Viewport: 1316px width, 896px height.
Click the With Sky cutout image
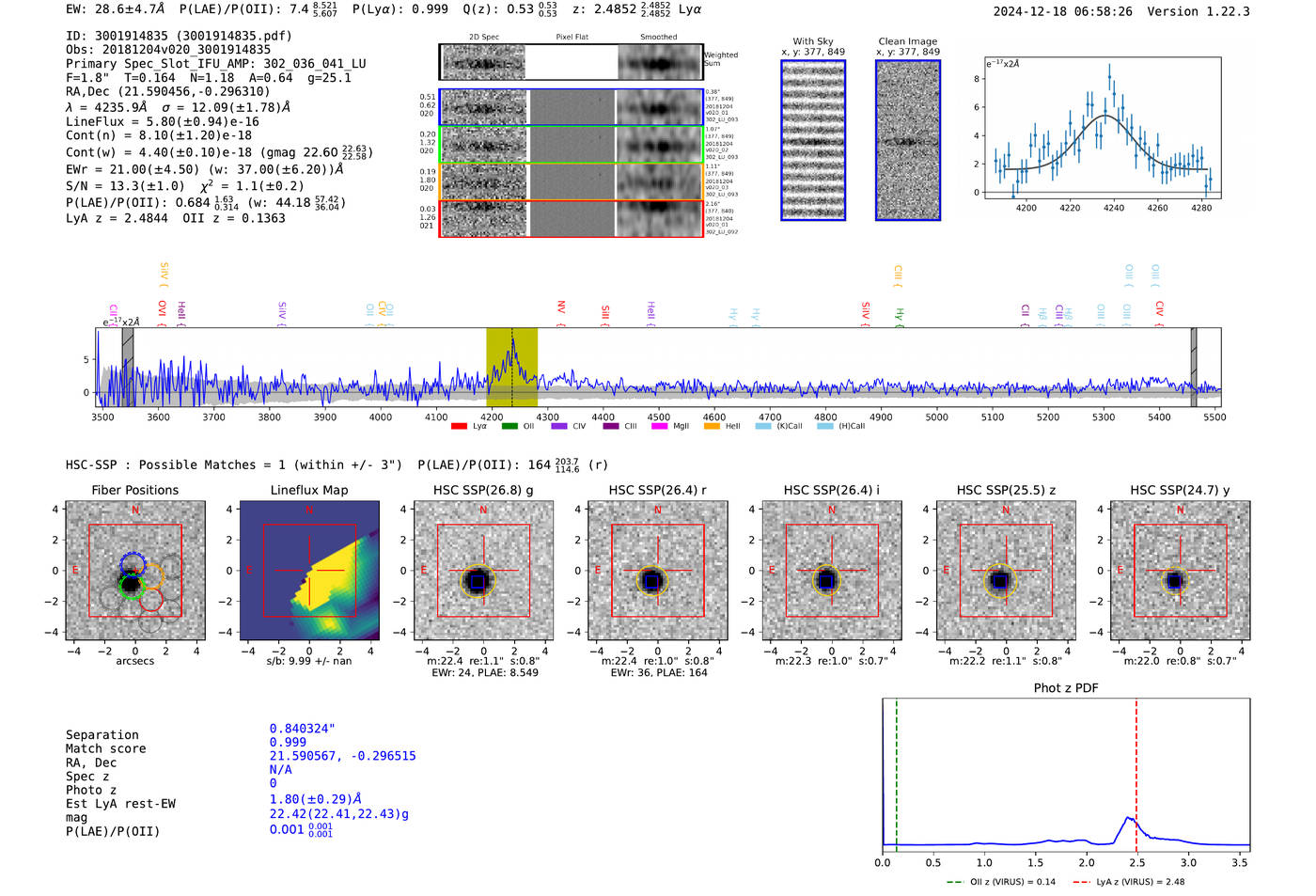(813, 140)
